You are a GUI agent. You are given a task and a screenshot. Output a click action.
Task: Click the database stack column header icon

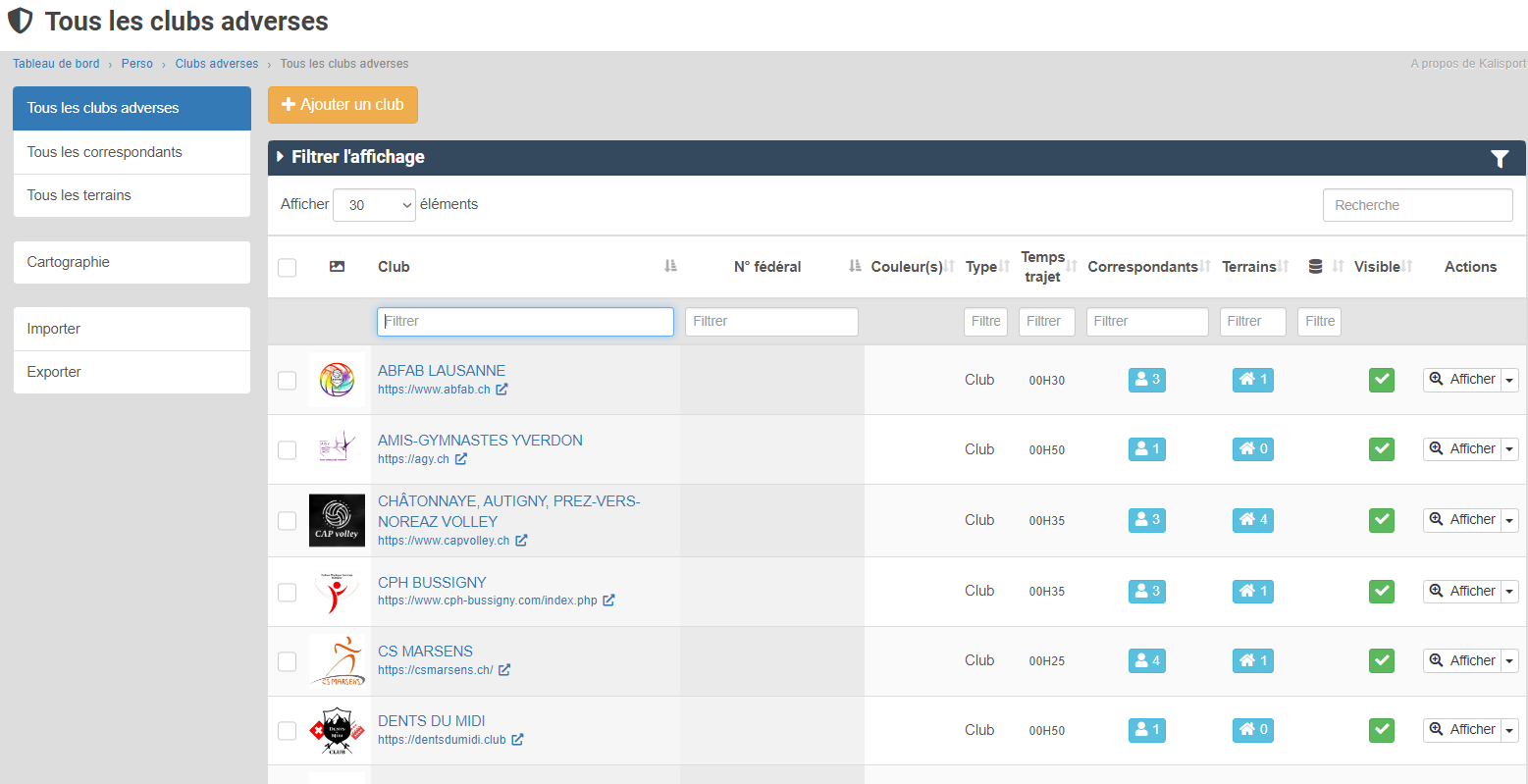(x=1315, y=267)
